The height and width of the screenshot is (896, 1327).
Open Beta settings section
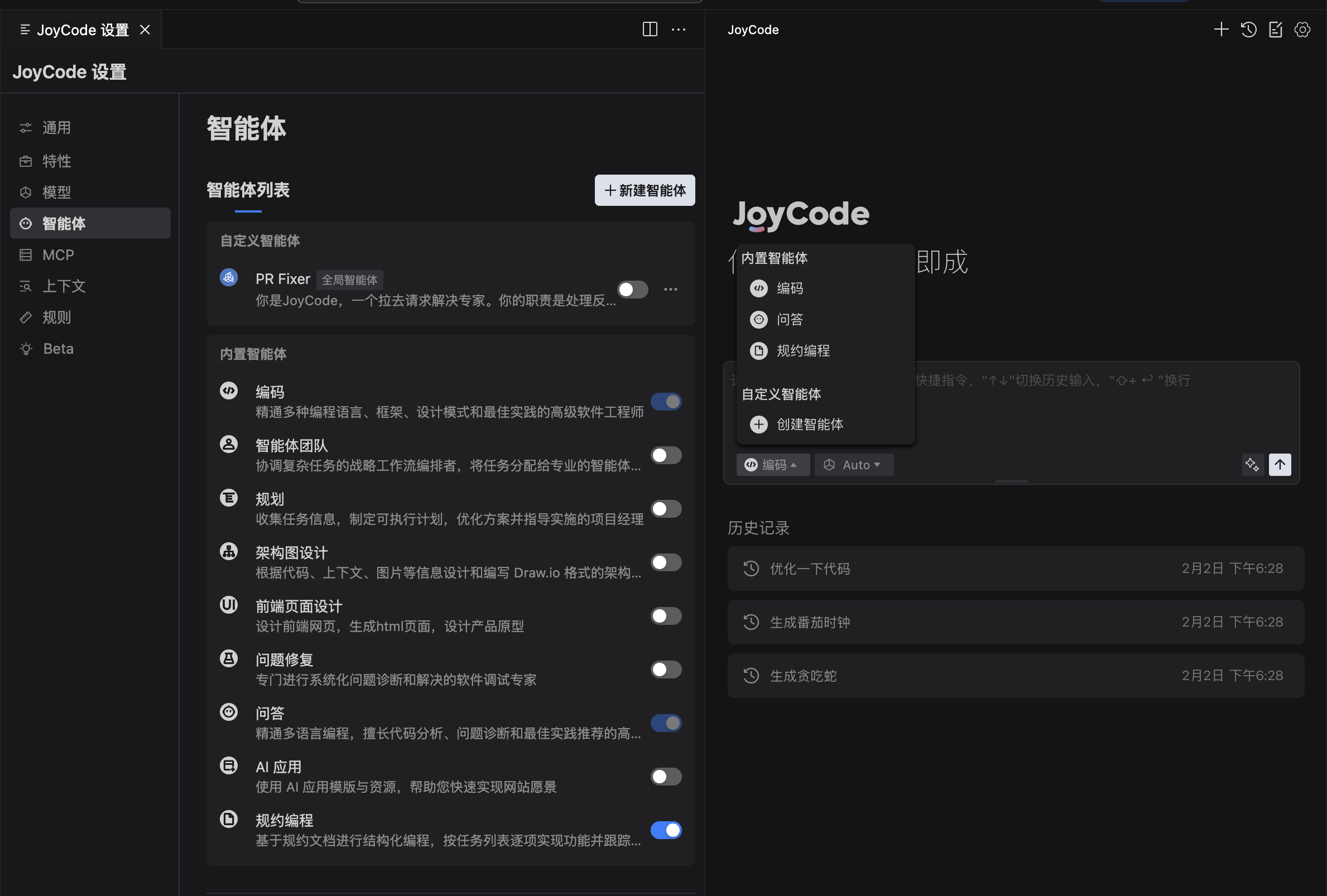(90, 349)
